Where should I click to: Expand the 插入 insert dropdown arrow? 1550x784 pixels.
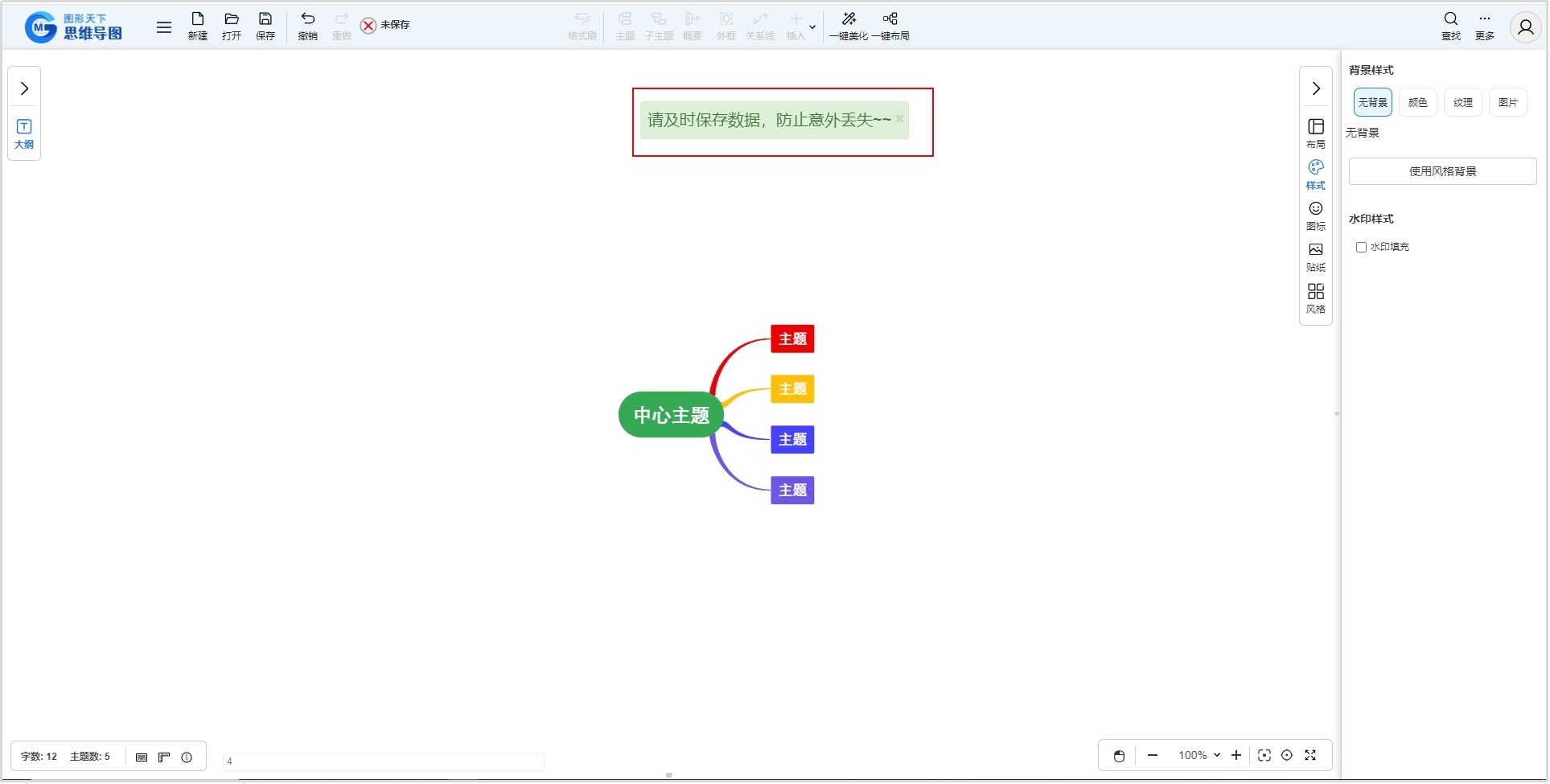pyautogui.click(x=812, y=27)
